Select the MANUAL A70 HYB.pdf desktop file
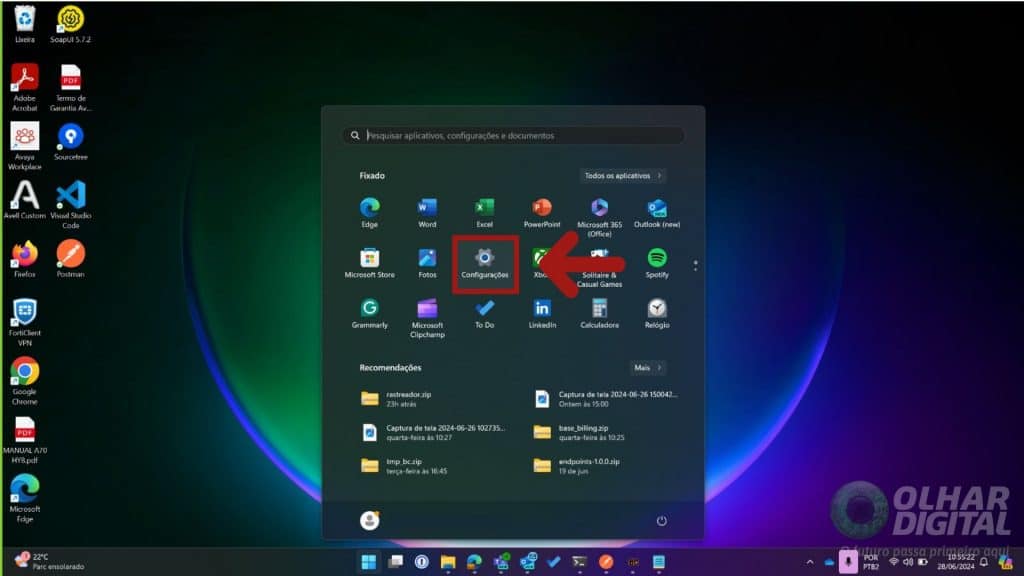Image resolution: width=1024 pixels, height=576 pixels. [x=25, y=440]
